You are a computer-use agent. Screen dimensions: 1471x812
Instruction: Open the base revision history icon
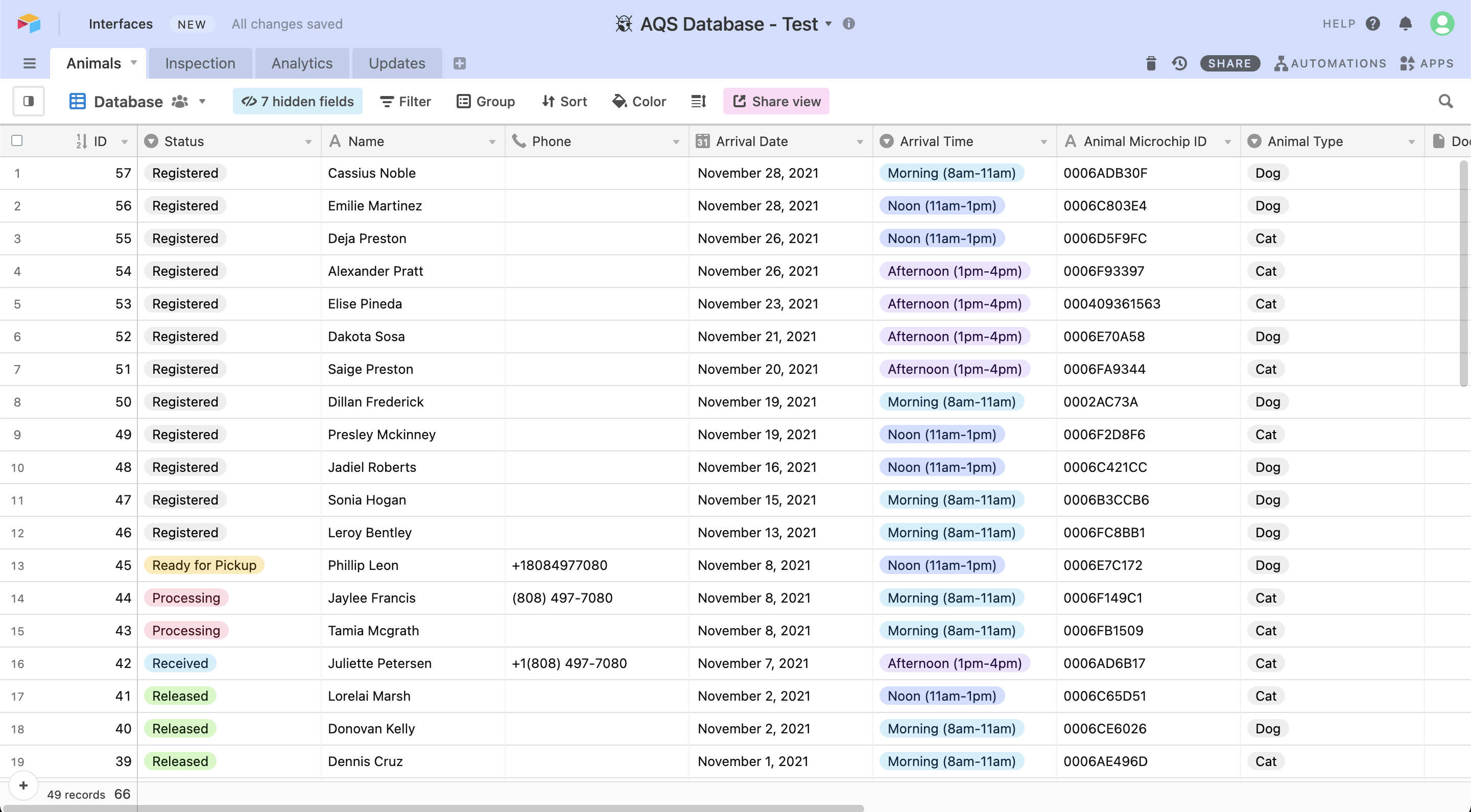[1179, 63]
